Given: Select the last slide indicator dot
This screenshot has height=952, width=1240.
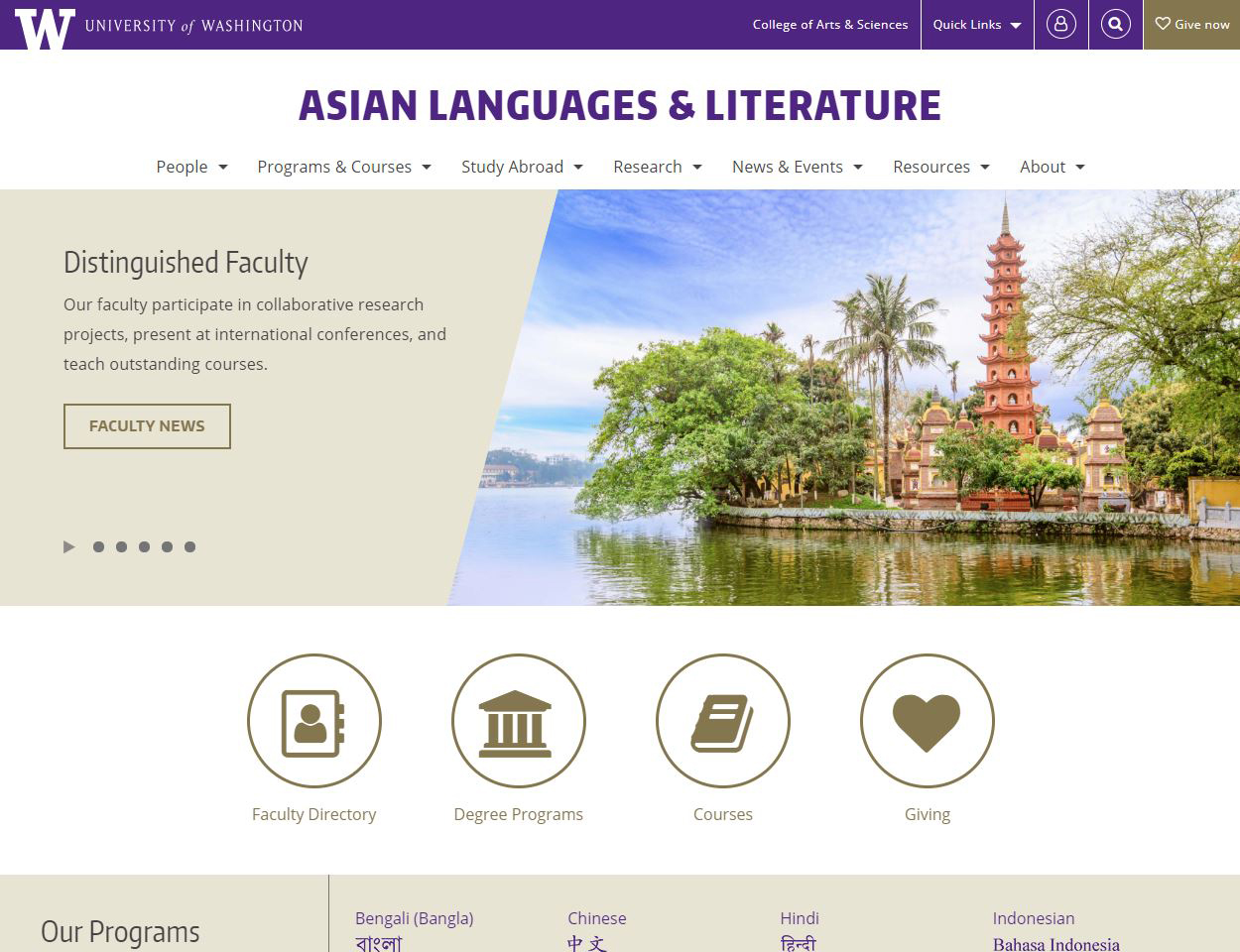Looking at the screenshot, I should [x=189, y=546].
